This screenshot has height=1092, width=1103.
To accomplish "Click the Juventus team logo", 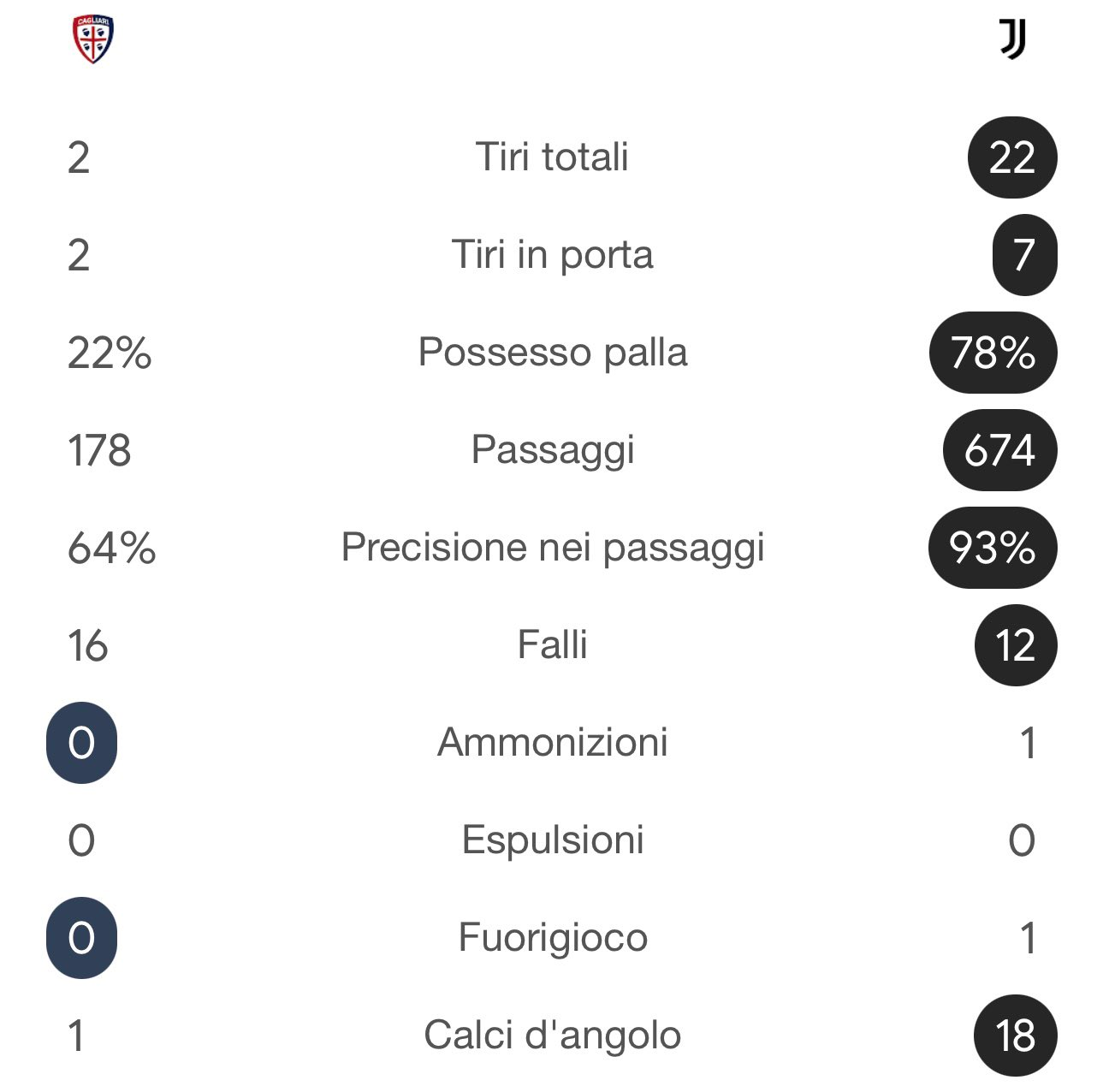I will coord(1012,39).
